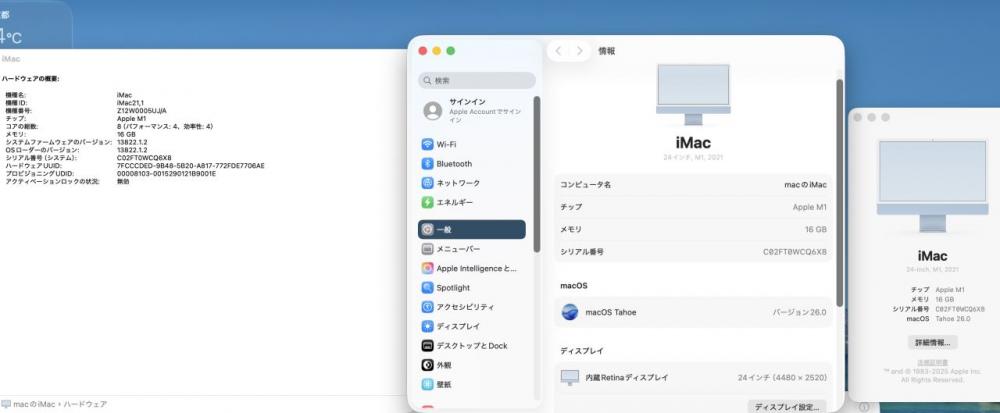Click the iMac image in 情報 pane
This screenshot has width=1000, height=413.
pyautogui.click(x=693, y=94)
